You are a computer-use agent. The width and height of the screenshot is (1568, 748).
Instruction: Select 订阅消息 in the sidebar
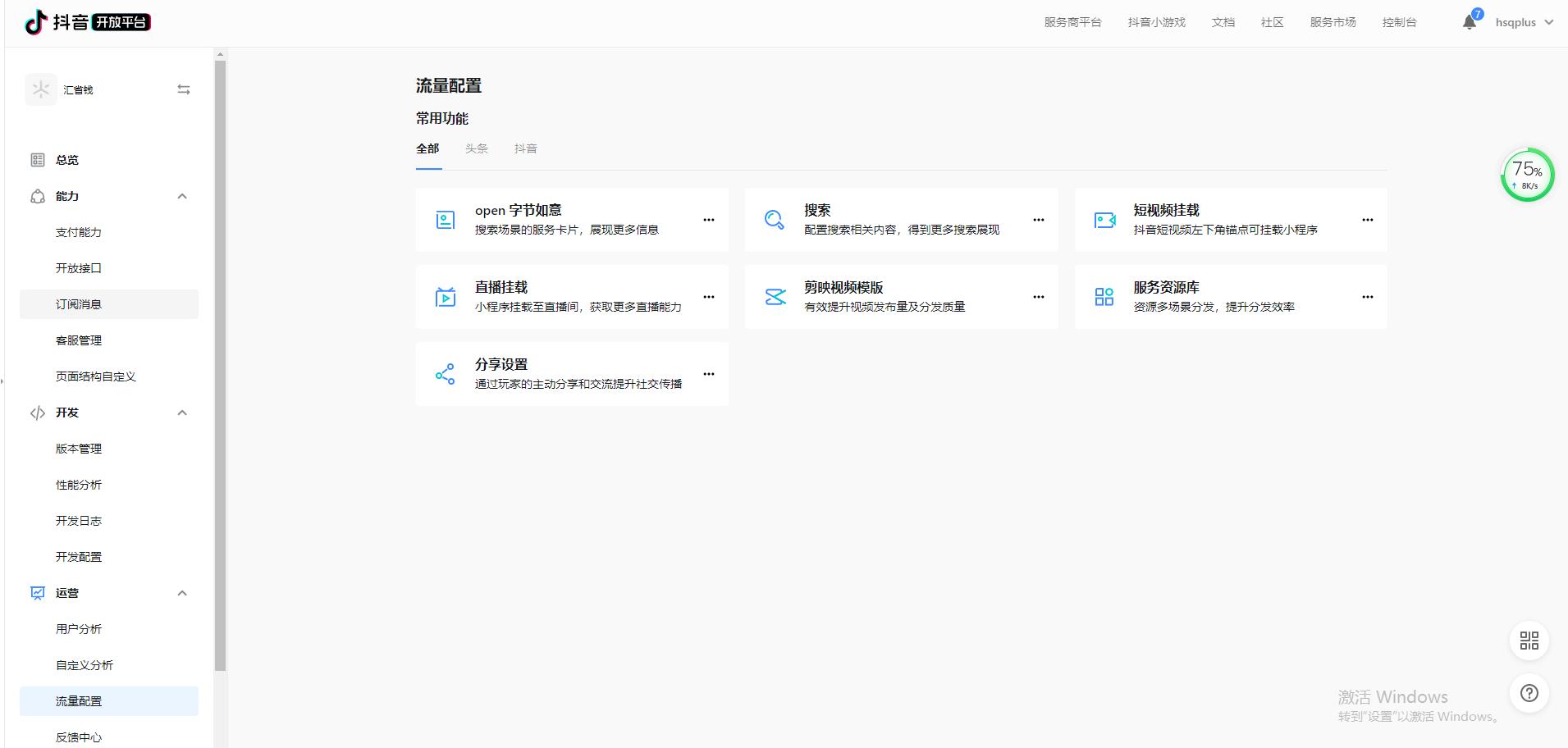point(79,304)
